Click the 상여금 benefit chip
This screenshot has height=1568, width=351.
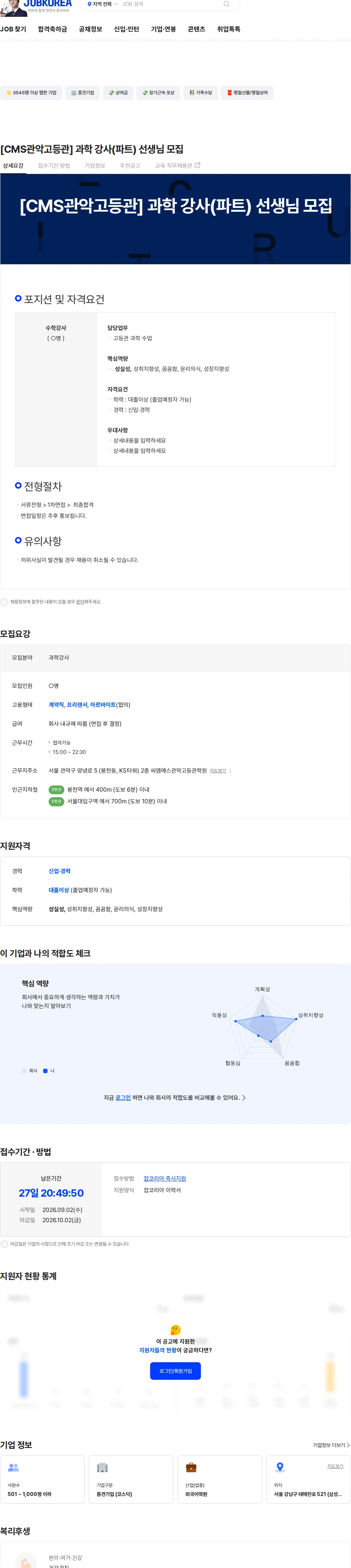[x=118, y=92]
